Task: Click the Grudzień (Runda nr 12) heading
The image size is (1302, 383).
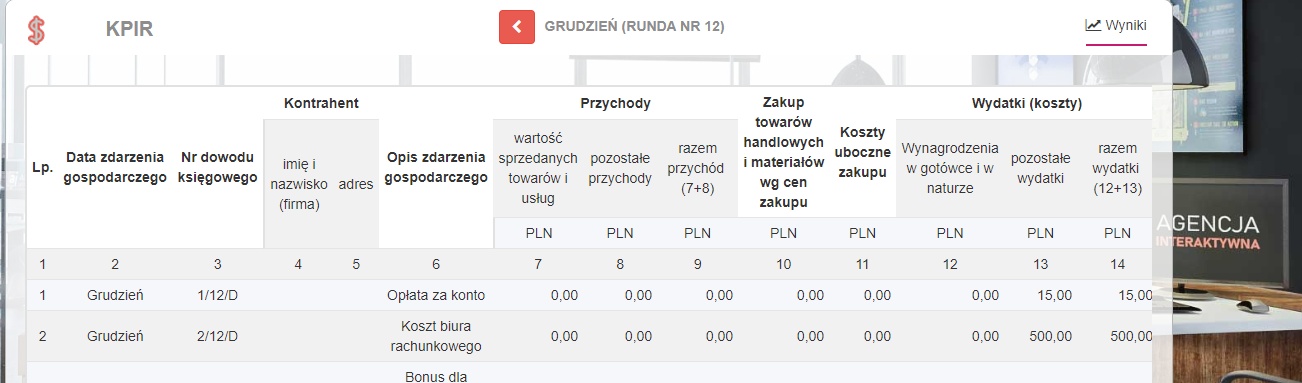Action: pyautogui.click(x=634, y=26)
